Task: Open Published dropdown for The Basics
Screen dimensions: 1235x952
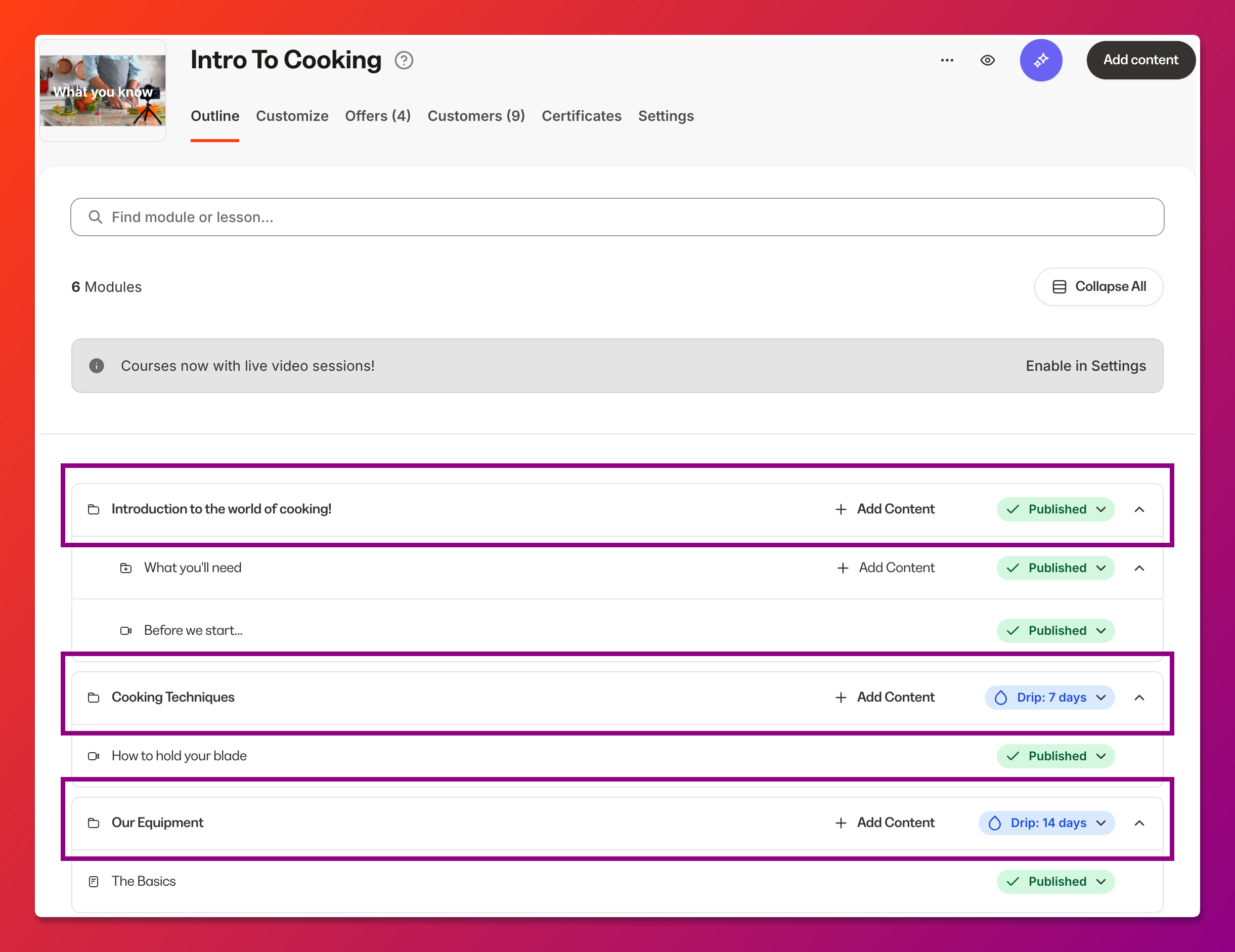Action: [1055, 882]
